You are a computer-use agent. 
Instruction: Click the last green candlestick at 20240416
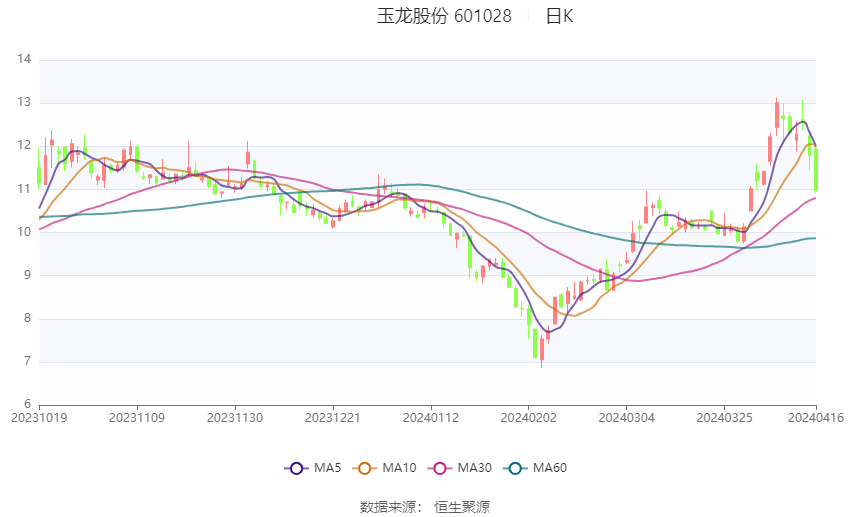coord(816,169)
